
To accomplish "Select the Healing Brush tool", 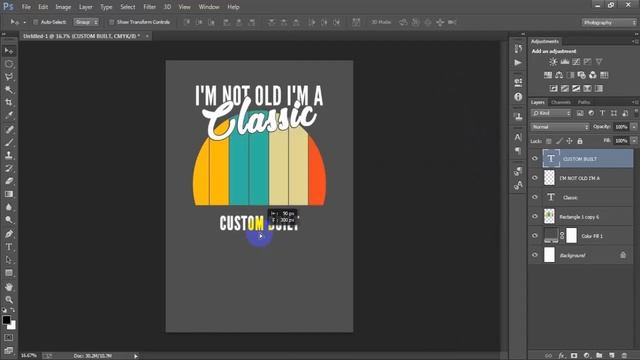I will point(9,130).
